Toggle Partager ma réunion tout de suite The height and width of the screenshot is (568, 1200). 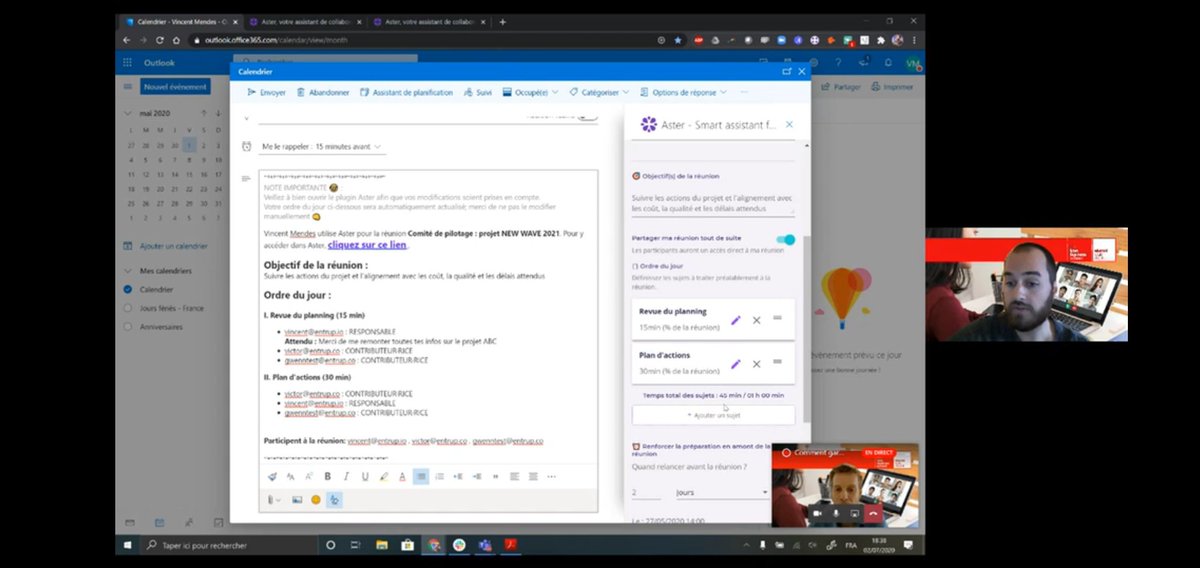point(786,239)
